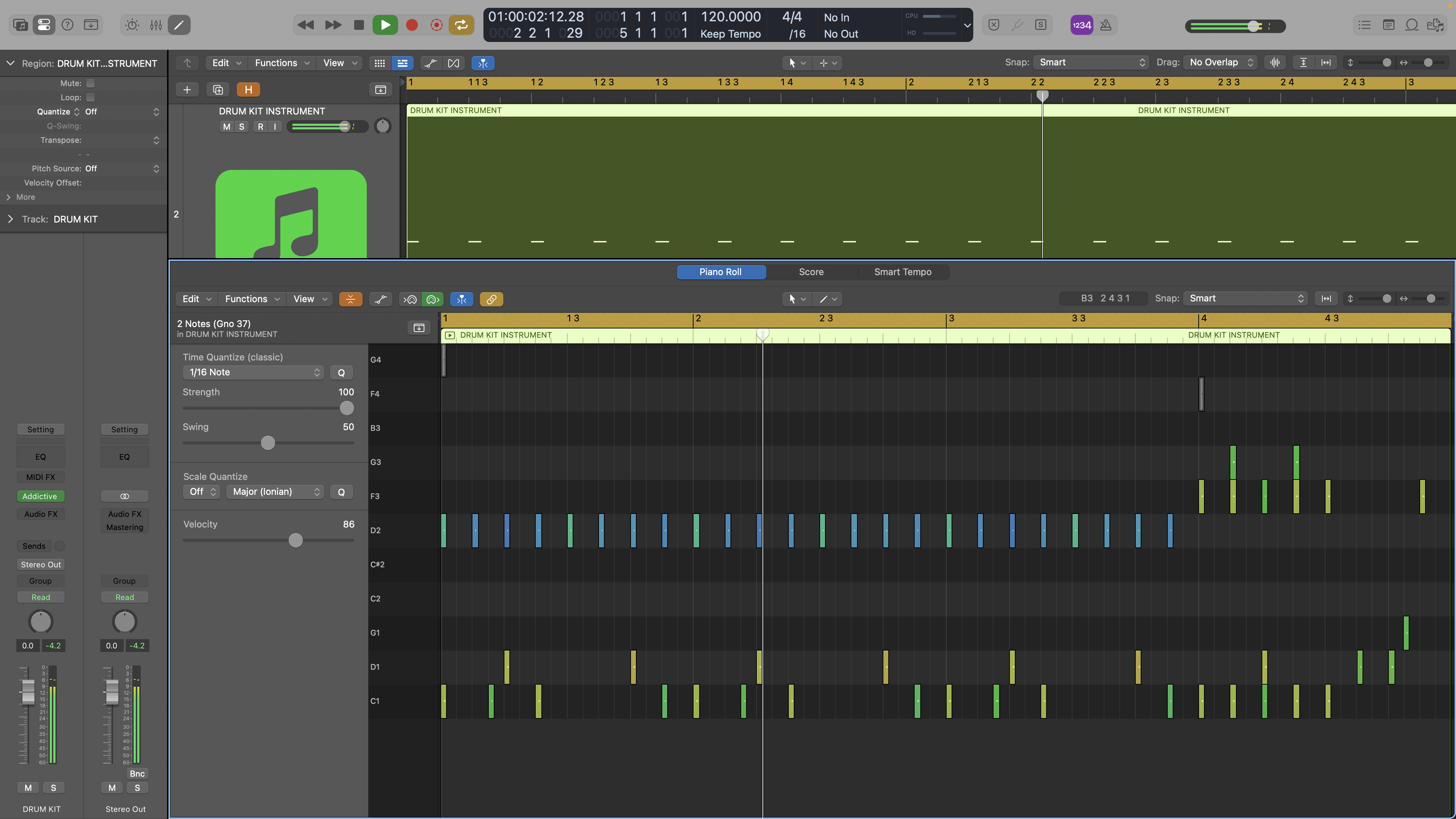Click tempo value 120.0000 in LCD
Screen dimensions: 1456x819
tap(730, 16)
